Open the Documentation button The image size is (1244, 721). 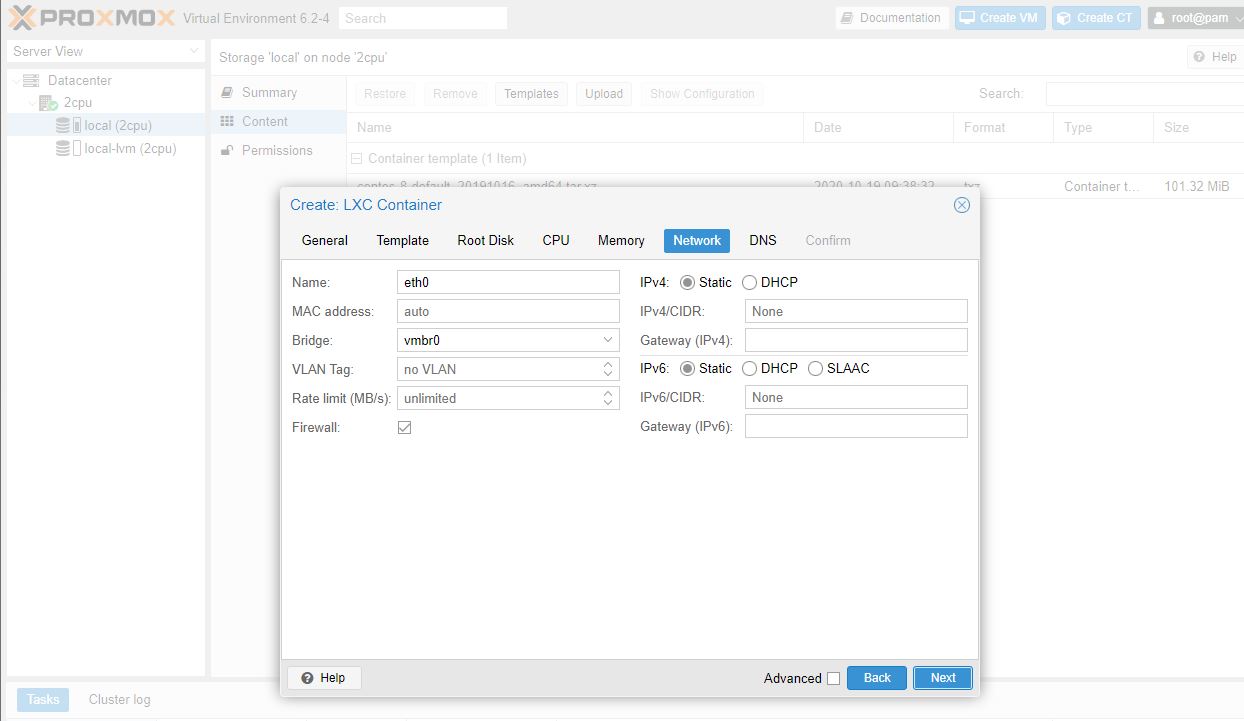(892, 18)
